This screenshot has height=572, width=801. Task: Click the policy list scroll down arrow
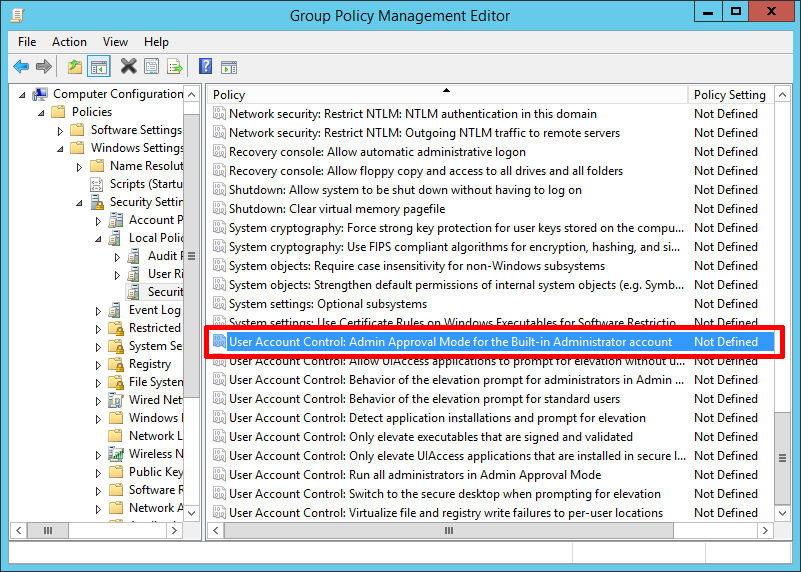click(782, 513)
